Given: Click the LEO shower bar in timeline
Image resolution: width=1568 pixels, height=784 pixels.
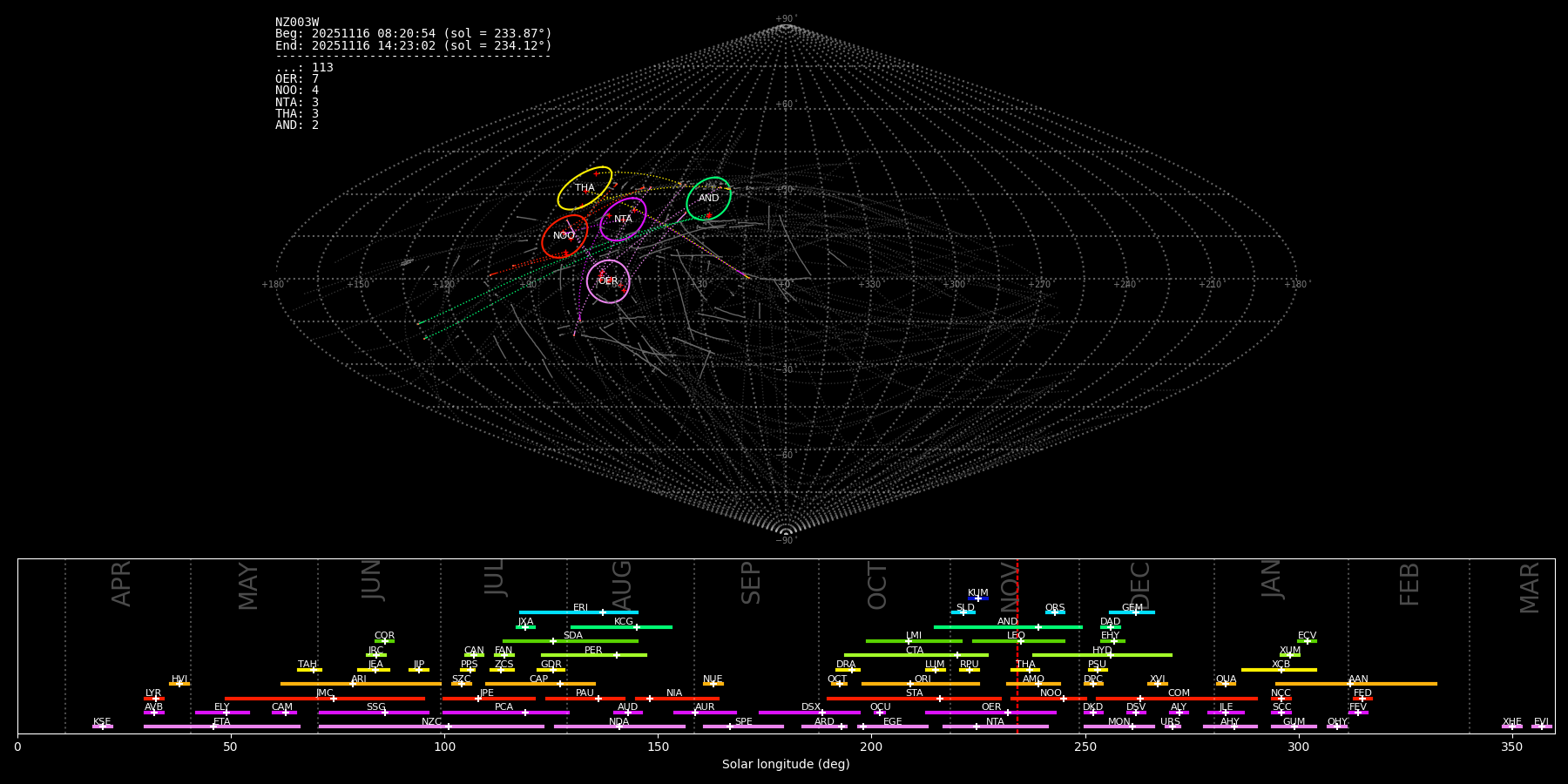Looking at the screenshot, I should pos(1018,641).
